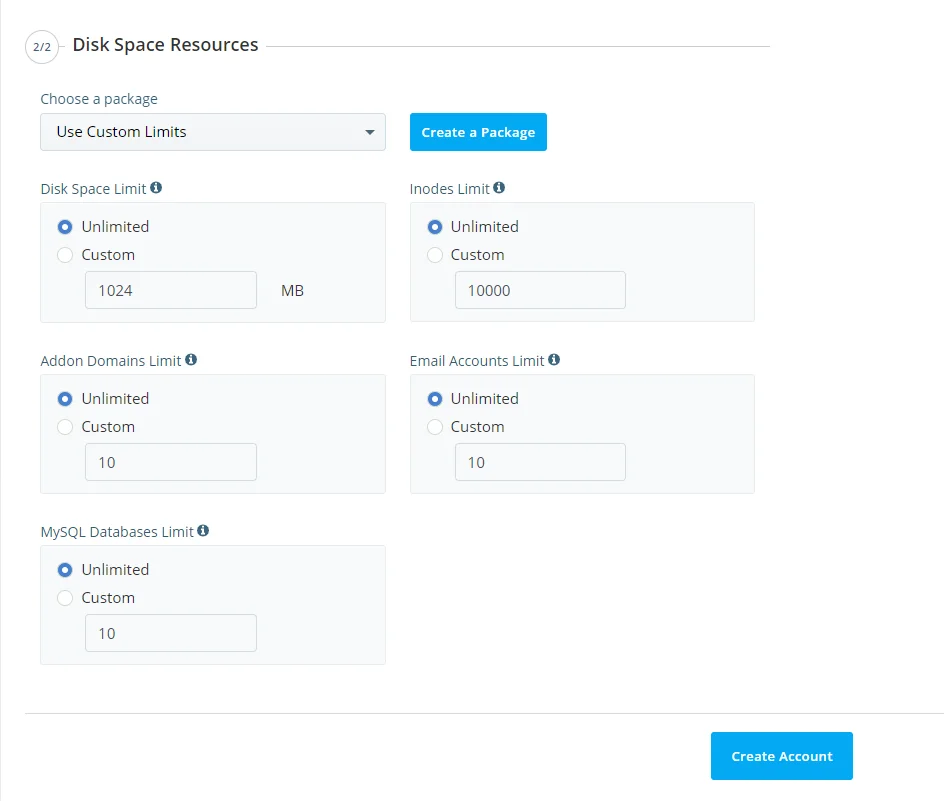Click the Create a Package button
This screenshot has width=944, height=801.
coord(478,131)
